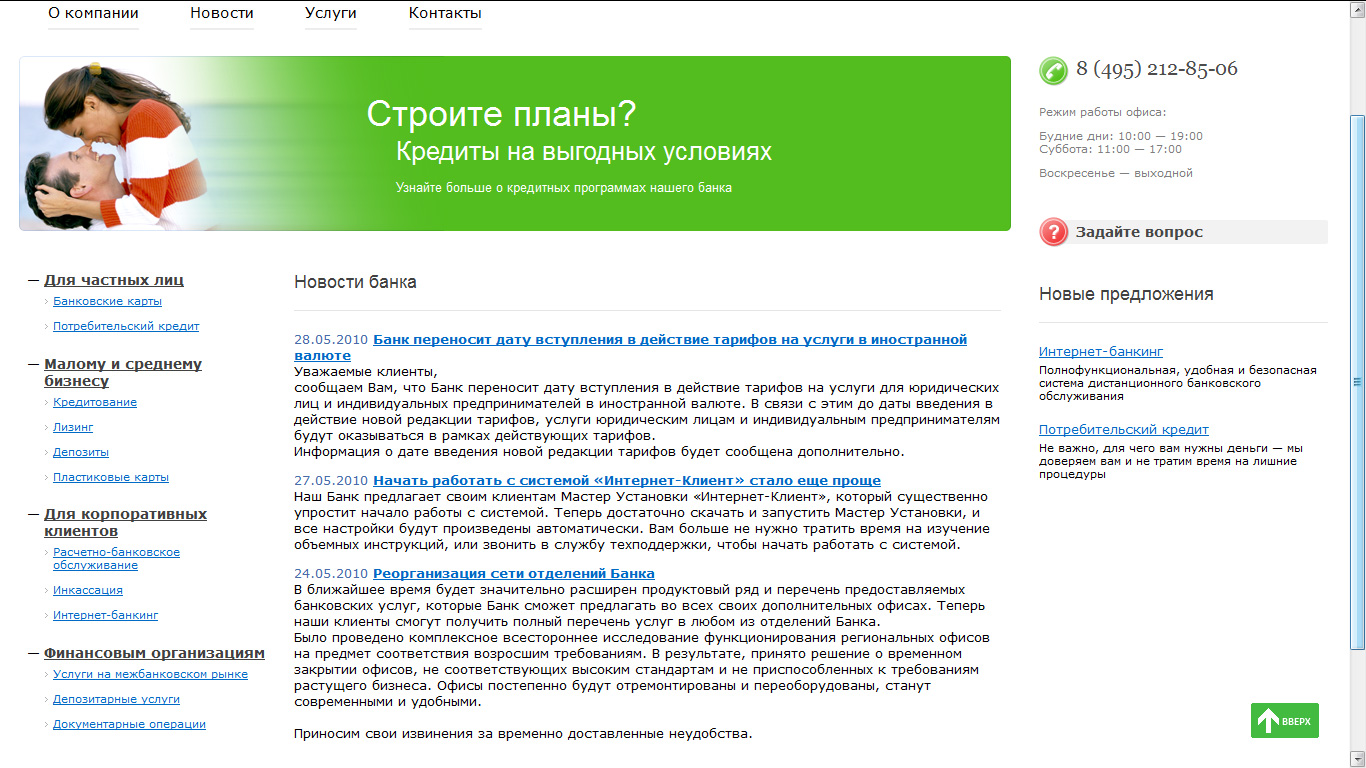Open news about тарифов в иностранной валюте

(x=630, y=347)
